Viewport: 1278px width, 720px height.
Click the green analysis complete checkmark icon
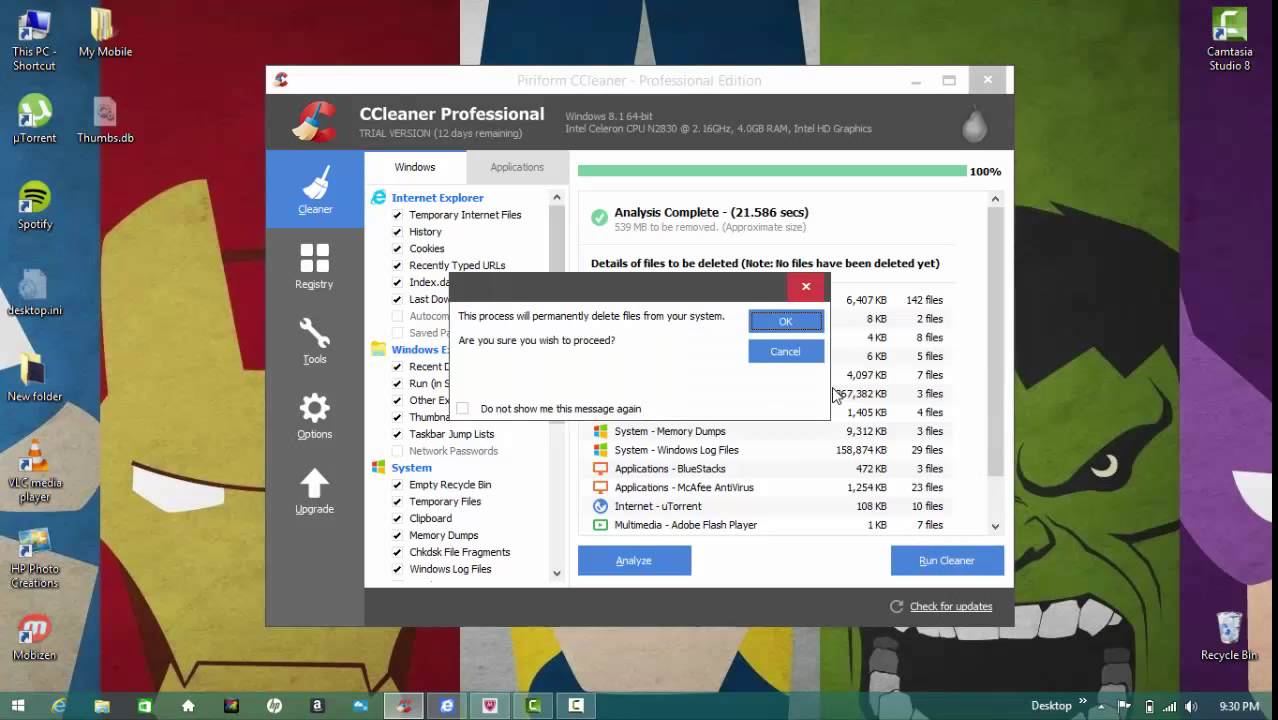tap(599, 218)
